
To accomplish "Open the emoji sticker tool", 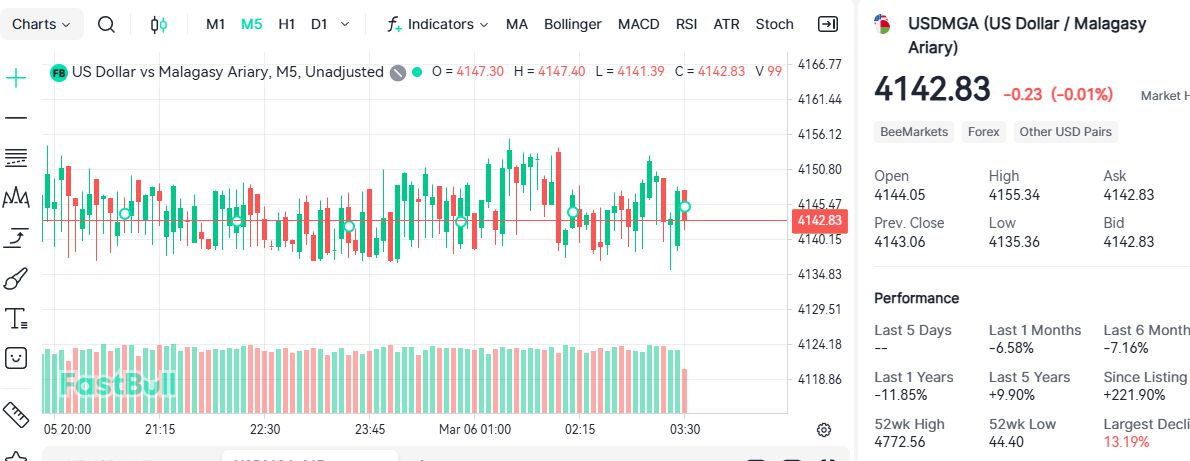I will (x=16, y=357).
